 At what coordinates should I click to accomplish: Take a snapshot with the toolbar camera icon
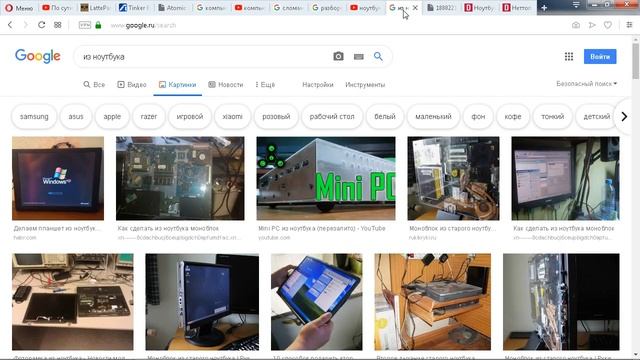click(576, 25)
